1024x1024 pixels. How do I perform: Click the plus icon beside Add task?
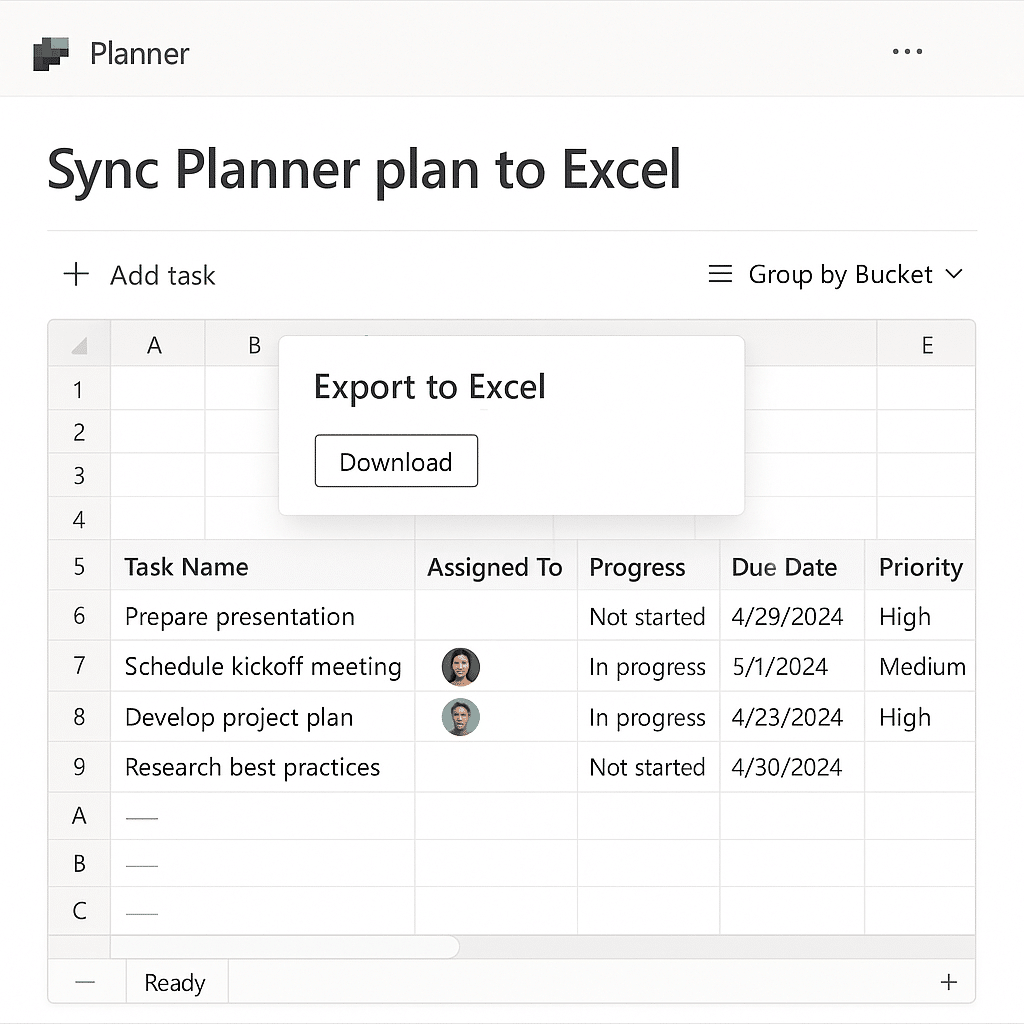[76, 274]
